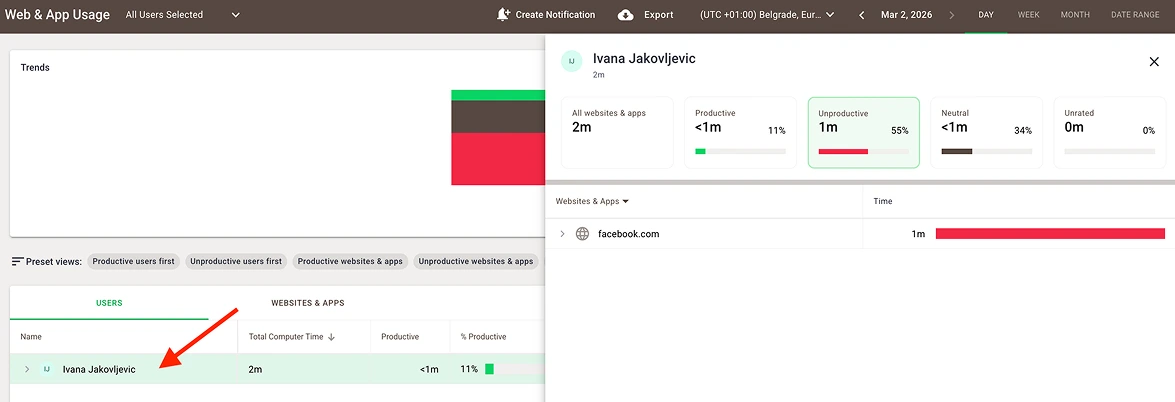The height and width of the screenshot is (402, 1175).
Task: Select the Productive users first preset
Action: point(134,261)
